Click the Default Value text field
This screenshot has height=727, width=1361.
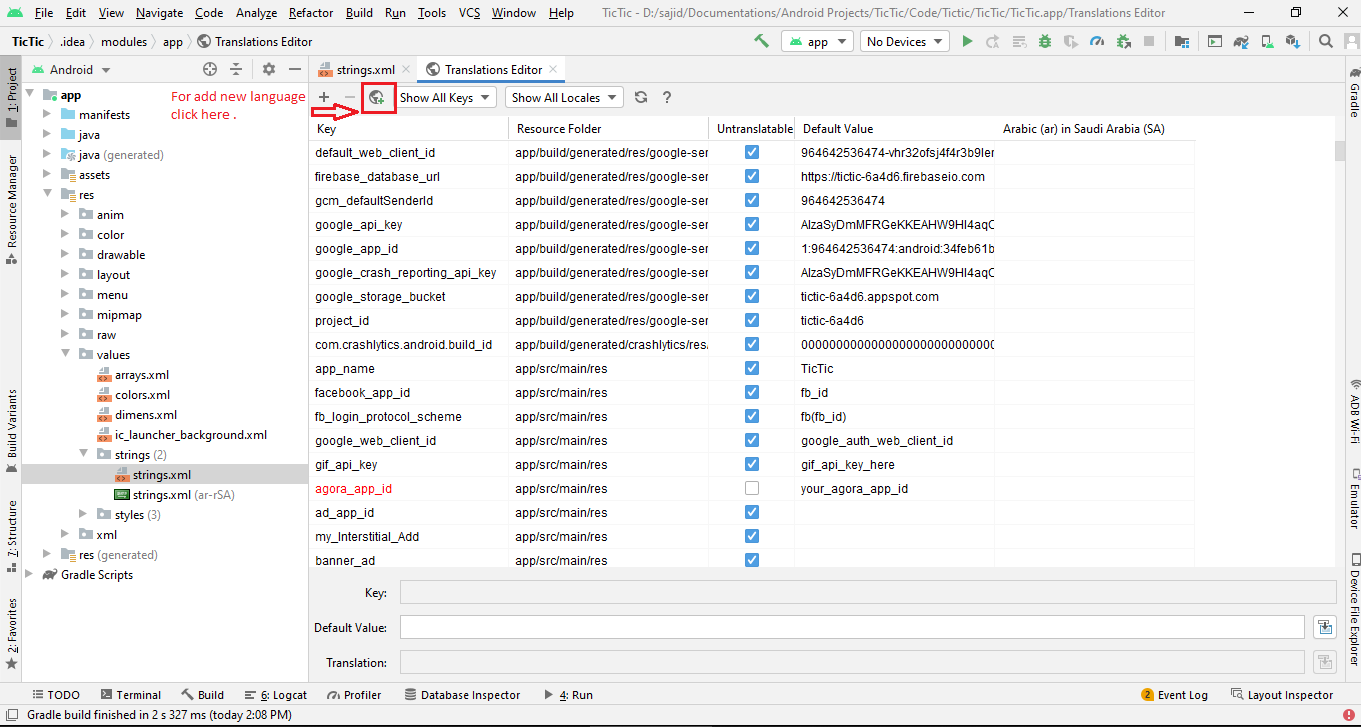(852, 627)
